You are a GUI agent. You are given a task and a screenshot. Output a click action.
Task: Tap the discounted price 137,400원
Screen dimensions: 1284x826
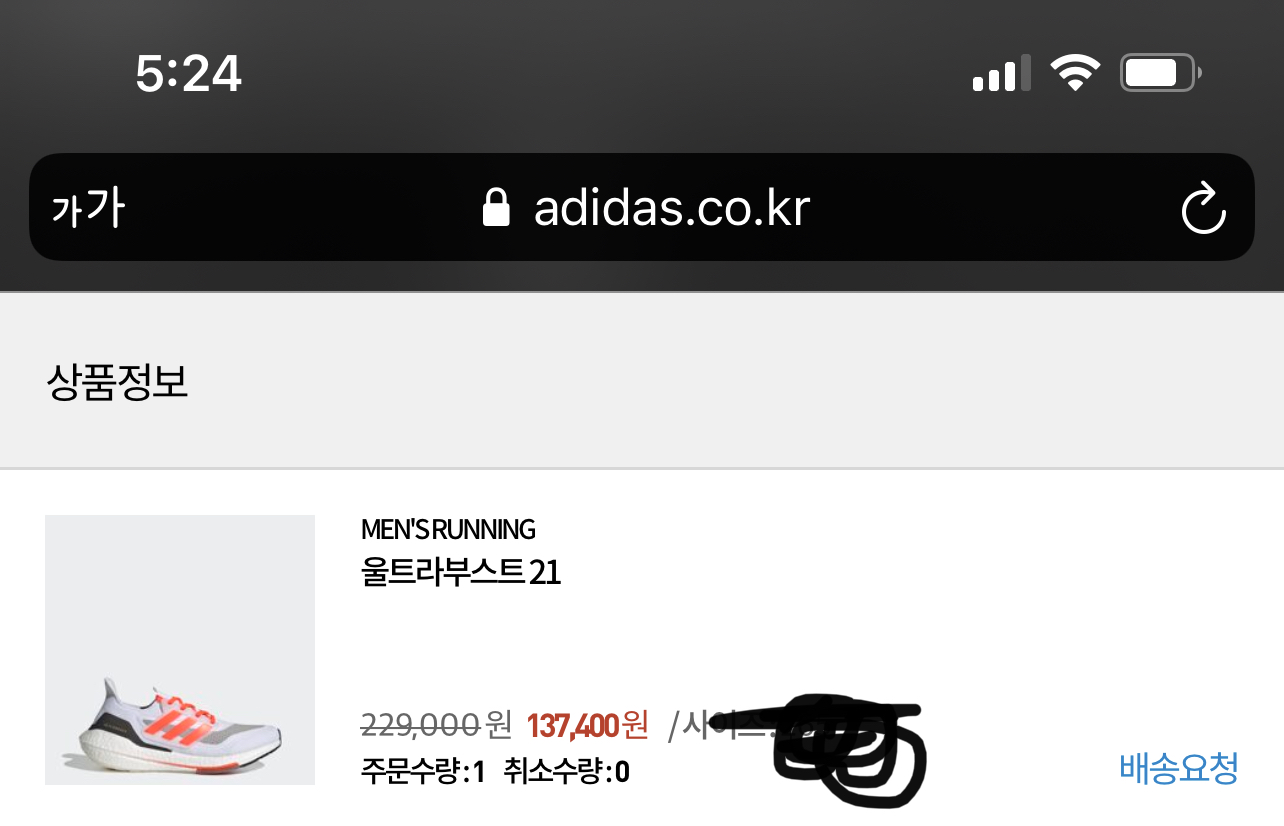click(x=587, y=723)
